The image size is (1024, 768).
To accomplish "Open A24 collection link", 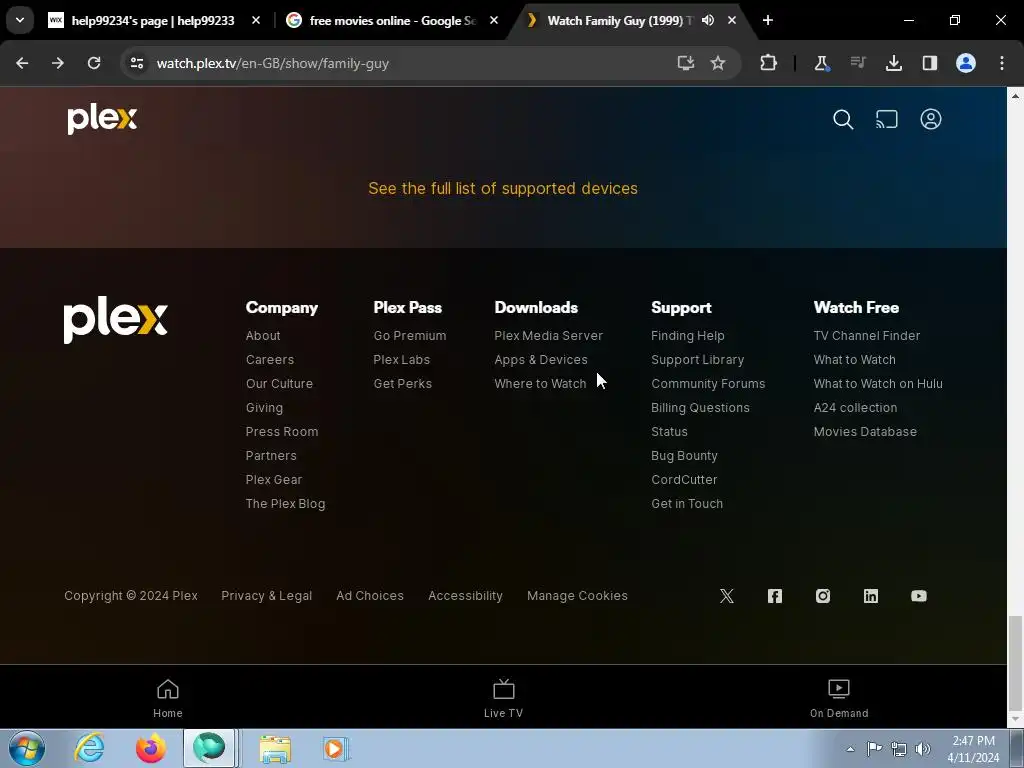I will tap(856, 408).
